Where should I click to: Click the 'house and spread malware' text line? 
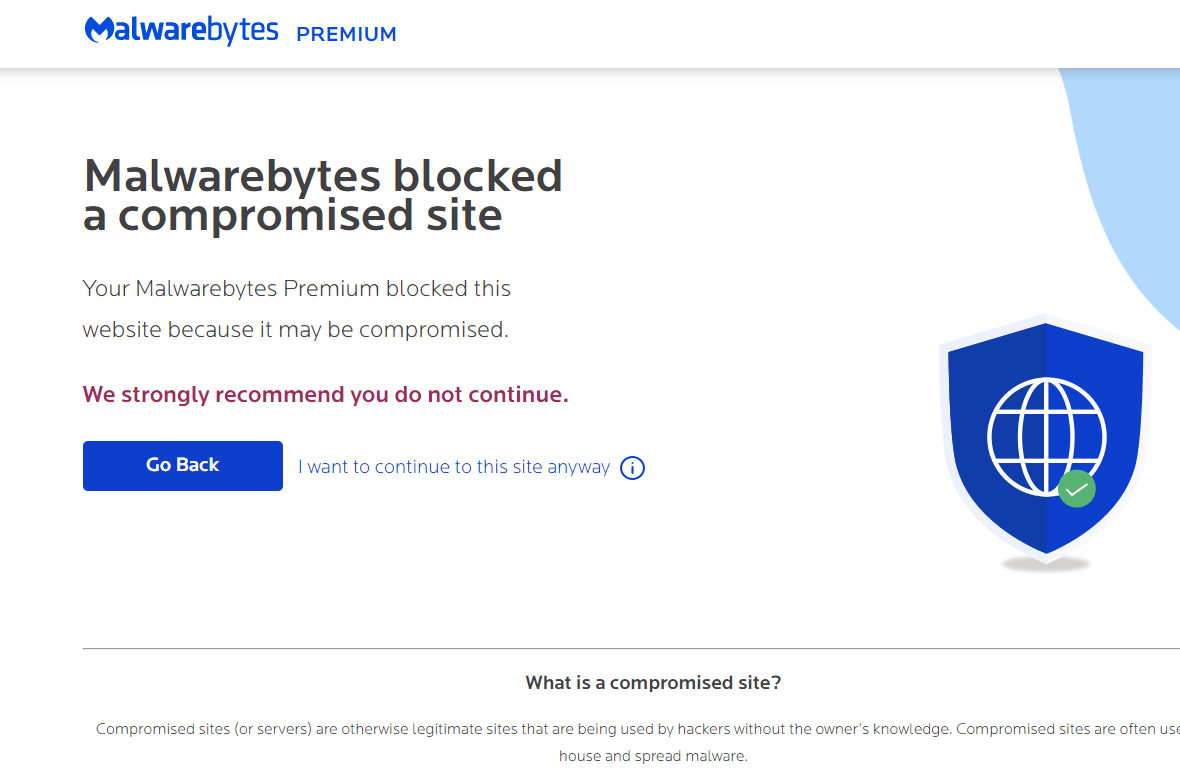653,756
